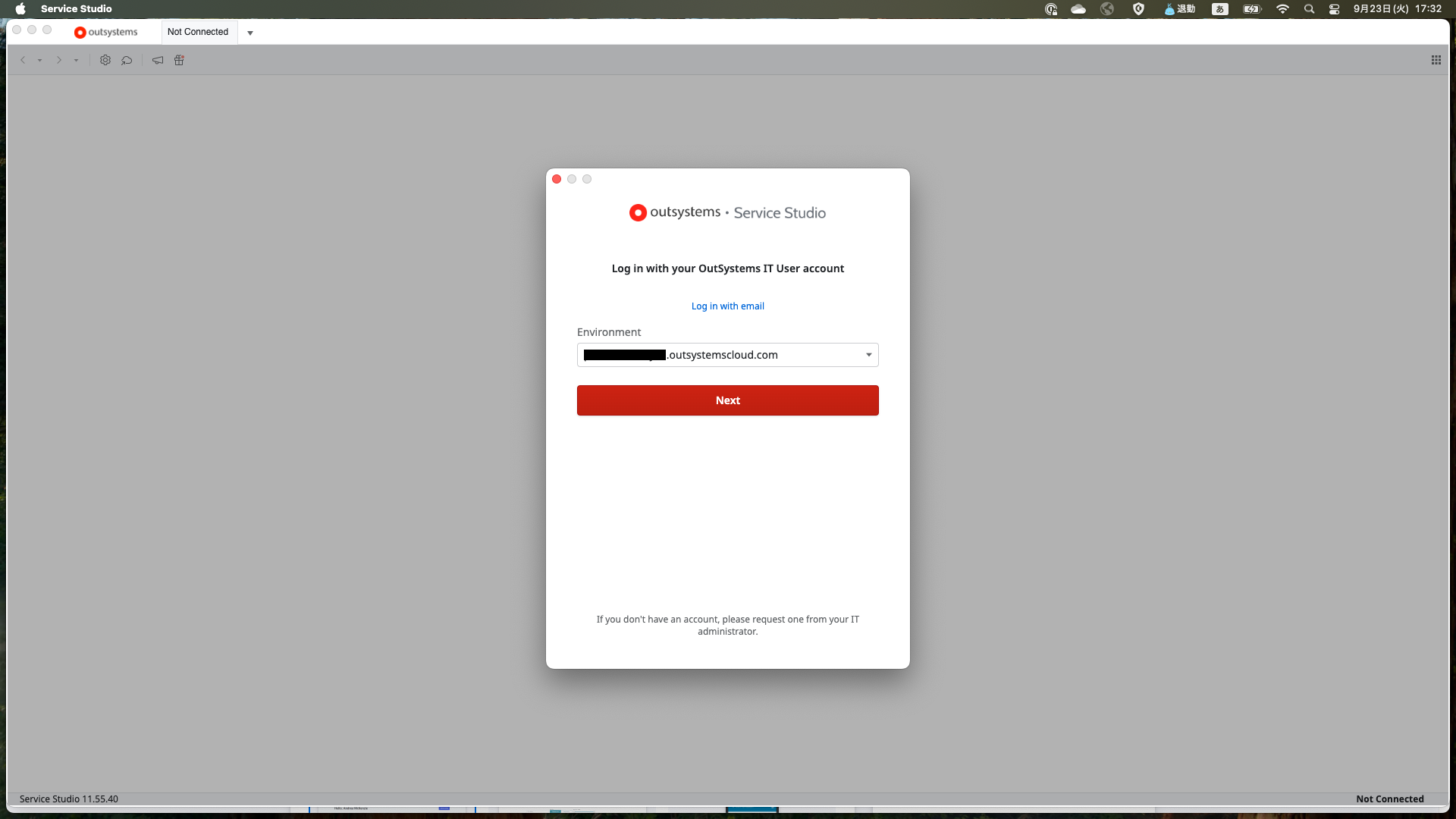Select the Not Connected tab
The image size is (1456, 819).
tap(197, 32)
